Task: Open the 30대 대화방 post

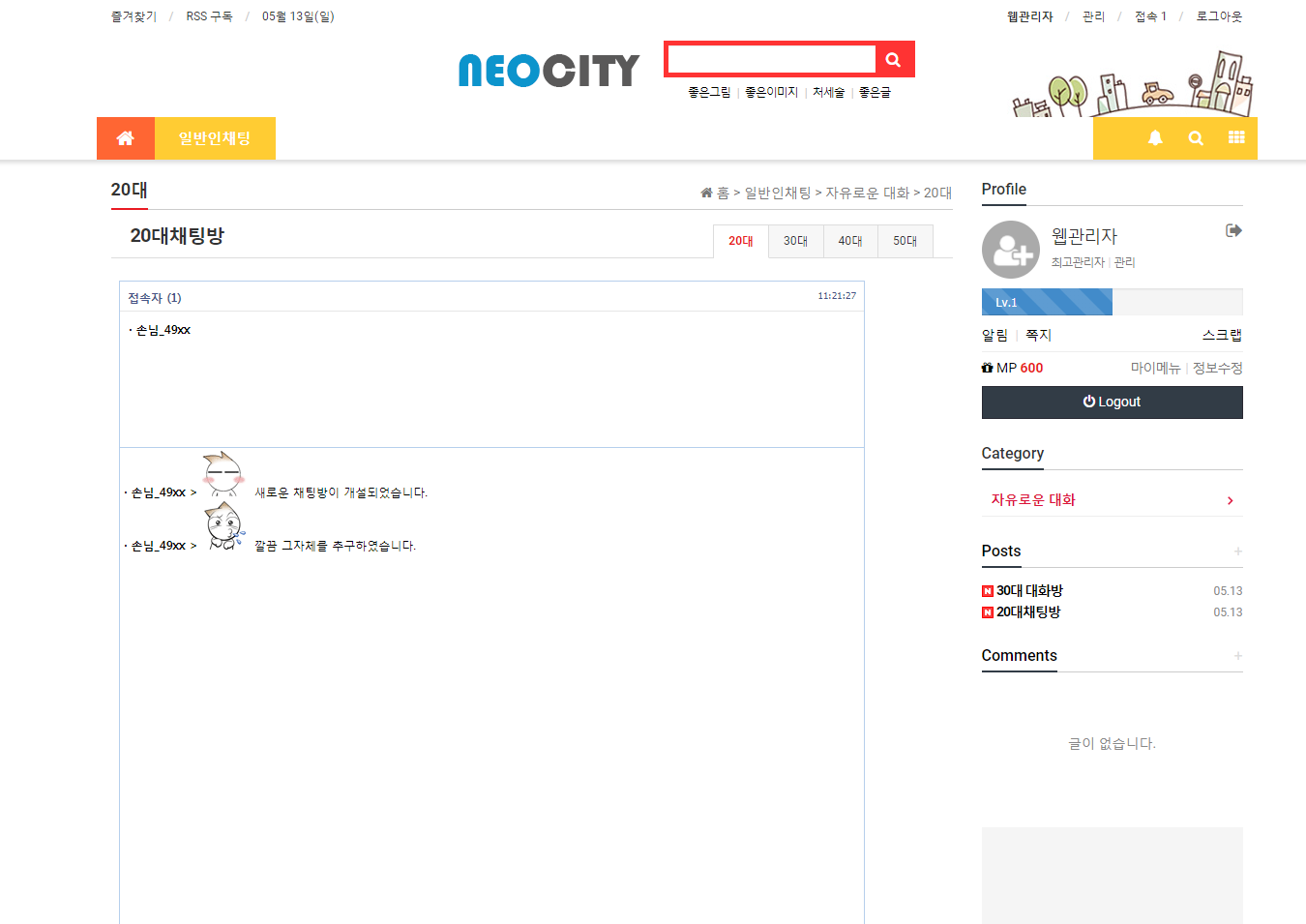Action: [1030, 590]
